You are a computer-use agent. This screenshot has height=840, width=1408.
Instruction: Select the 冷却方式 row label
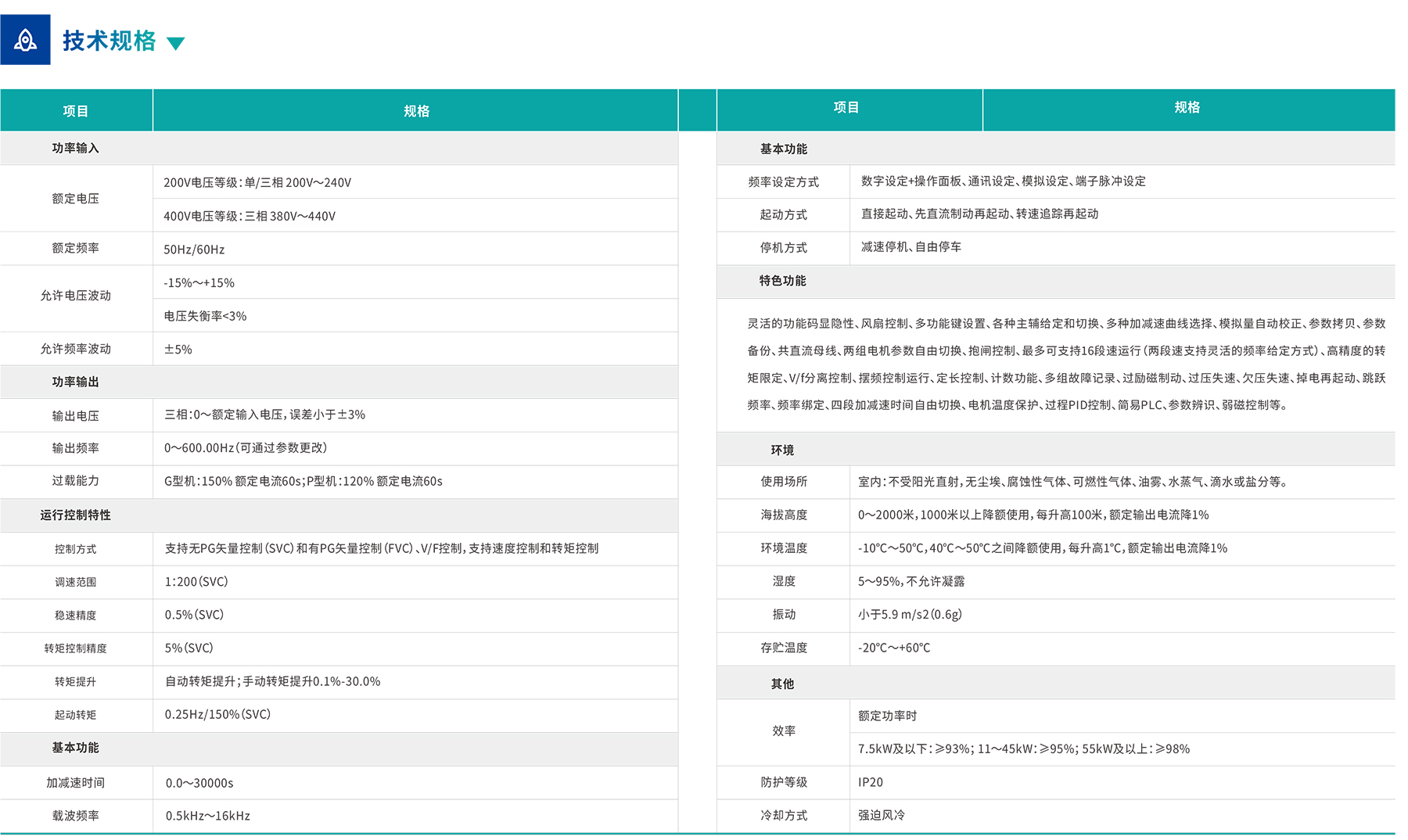(x=783, y=815)
